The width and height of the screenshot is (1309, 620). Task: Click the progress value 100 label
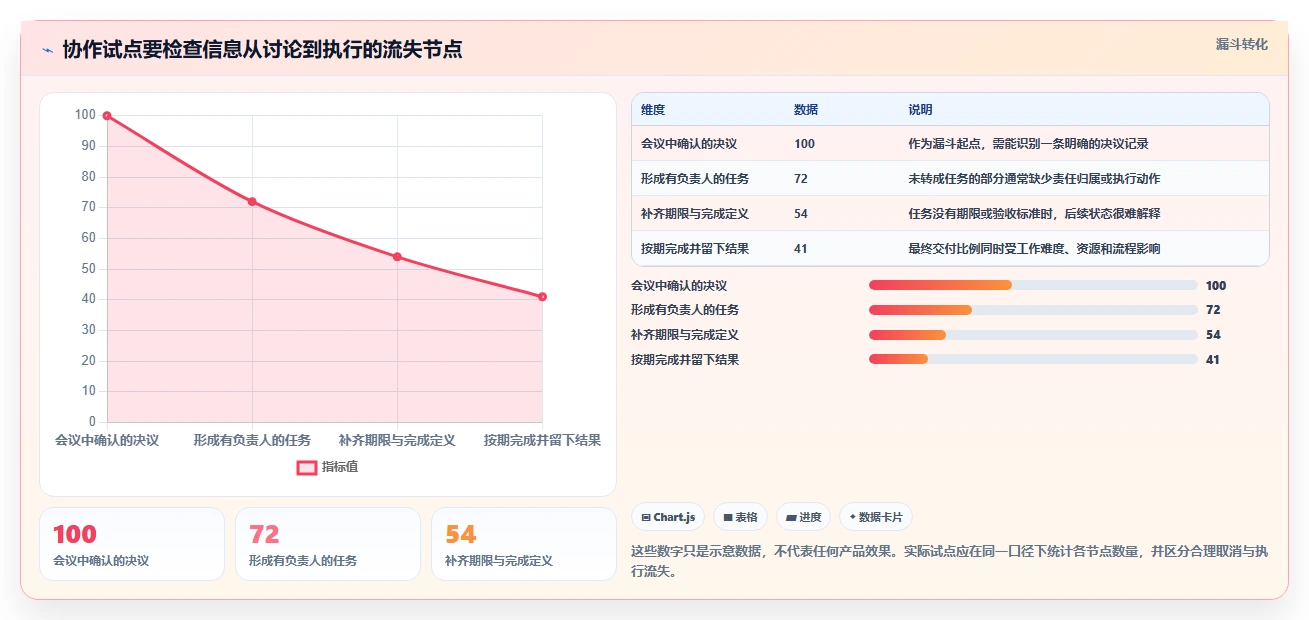[1216, 286]
